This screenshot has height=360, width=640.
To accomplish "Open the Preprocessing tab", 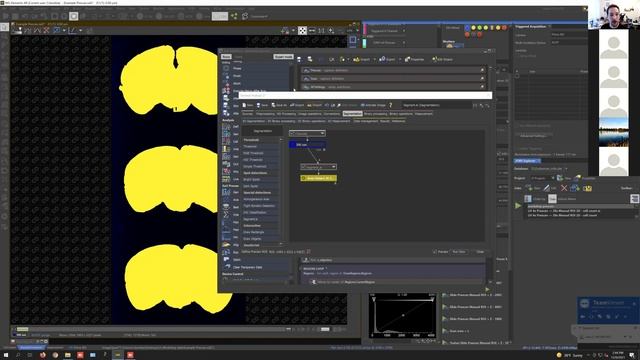I will pos(265,114).
